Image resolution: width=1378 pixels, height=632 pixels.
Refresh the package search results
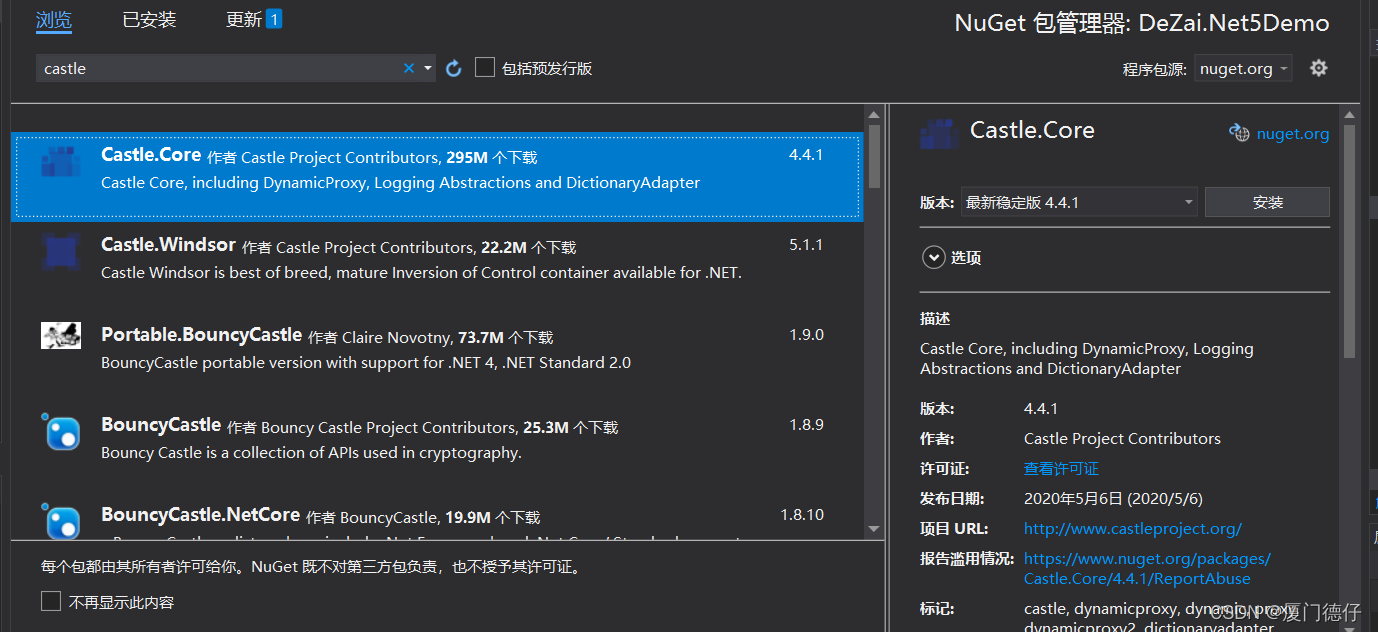coord(453,68)
